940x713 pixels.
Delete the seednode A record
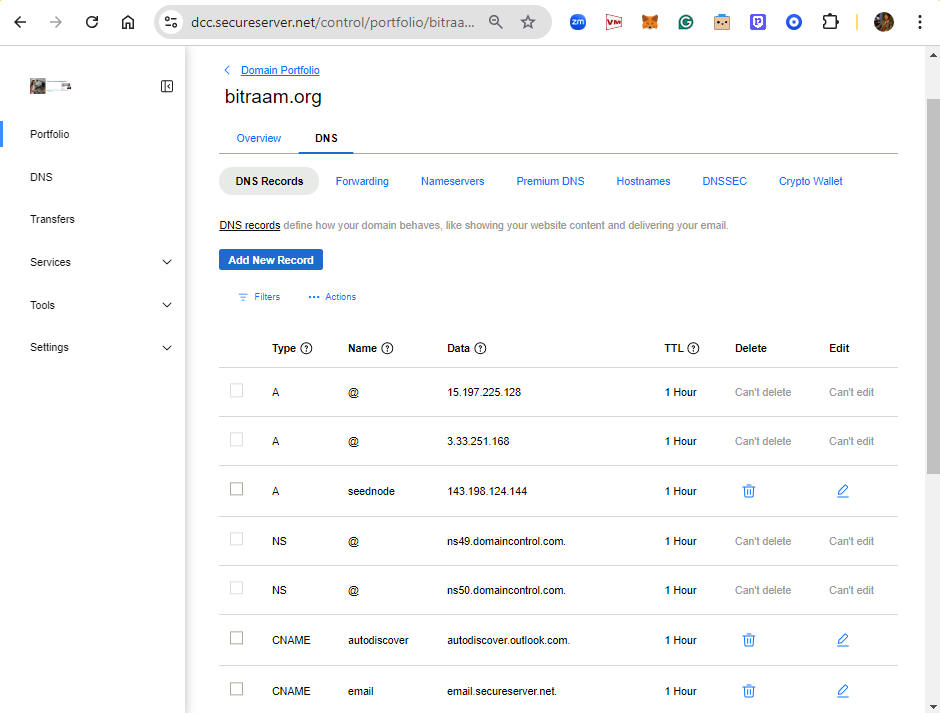coord(749,491)
